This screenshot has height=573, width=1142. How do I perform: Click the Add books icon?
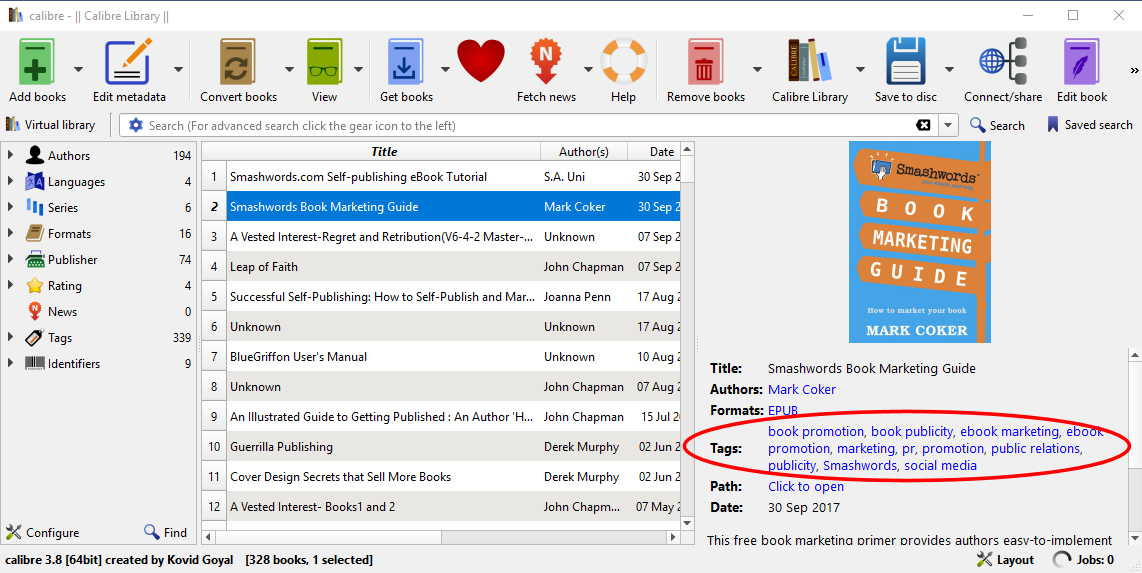click(x=37, y=63)
